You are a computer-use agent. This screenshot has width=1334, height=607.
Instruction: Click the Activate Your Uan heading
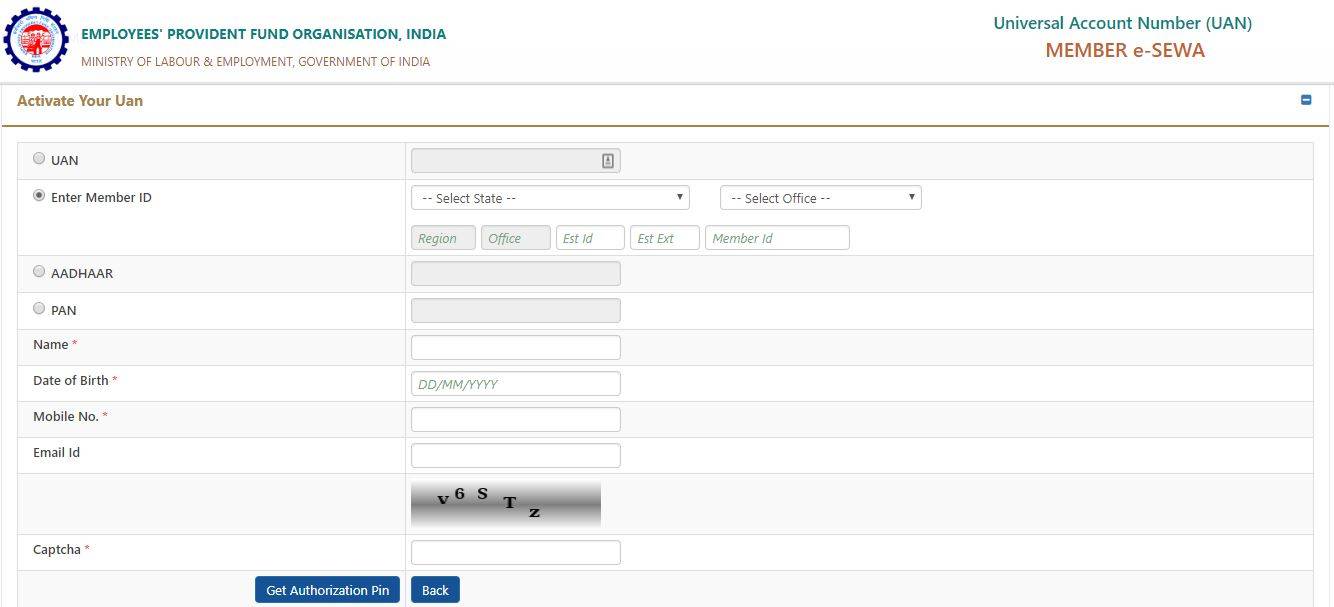[80, 101]
